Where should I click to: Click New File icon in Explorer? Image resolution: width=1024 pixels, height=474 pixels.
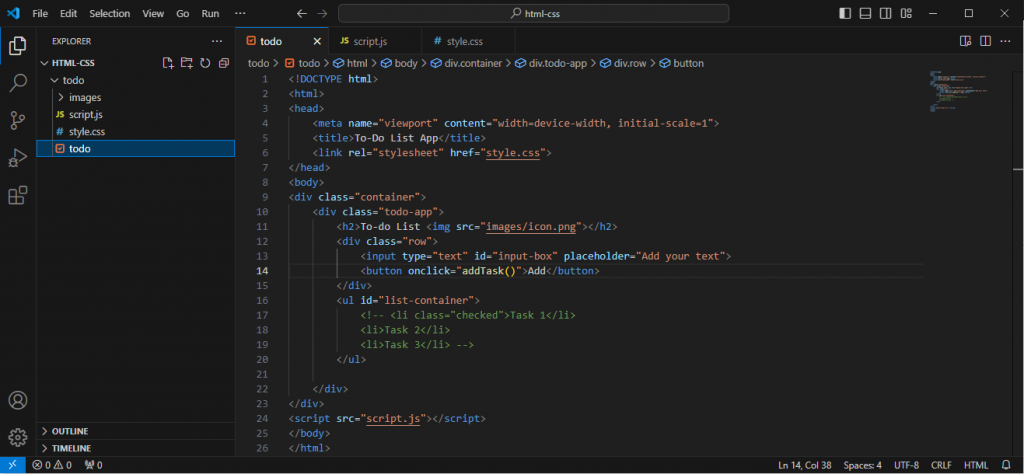tap(168, 62)
